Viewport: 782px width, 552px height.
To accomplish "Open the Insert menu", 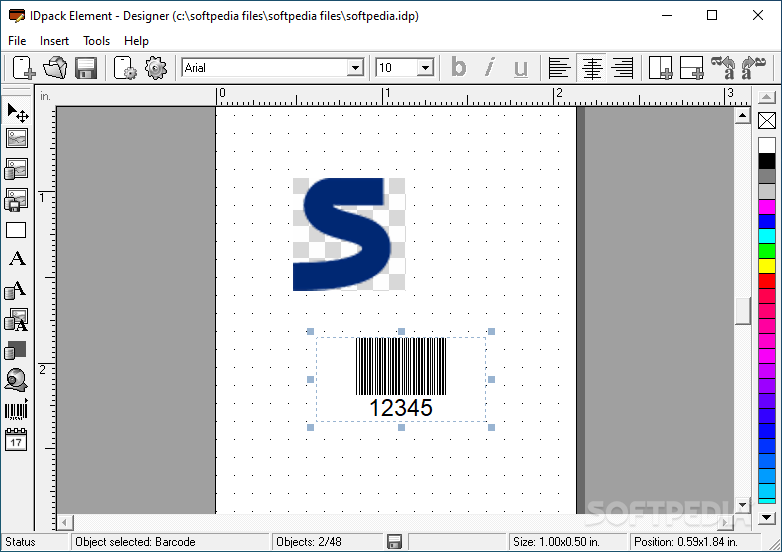I will (x=54, y=41).
